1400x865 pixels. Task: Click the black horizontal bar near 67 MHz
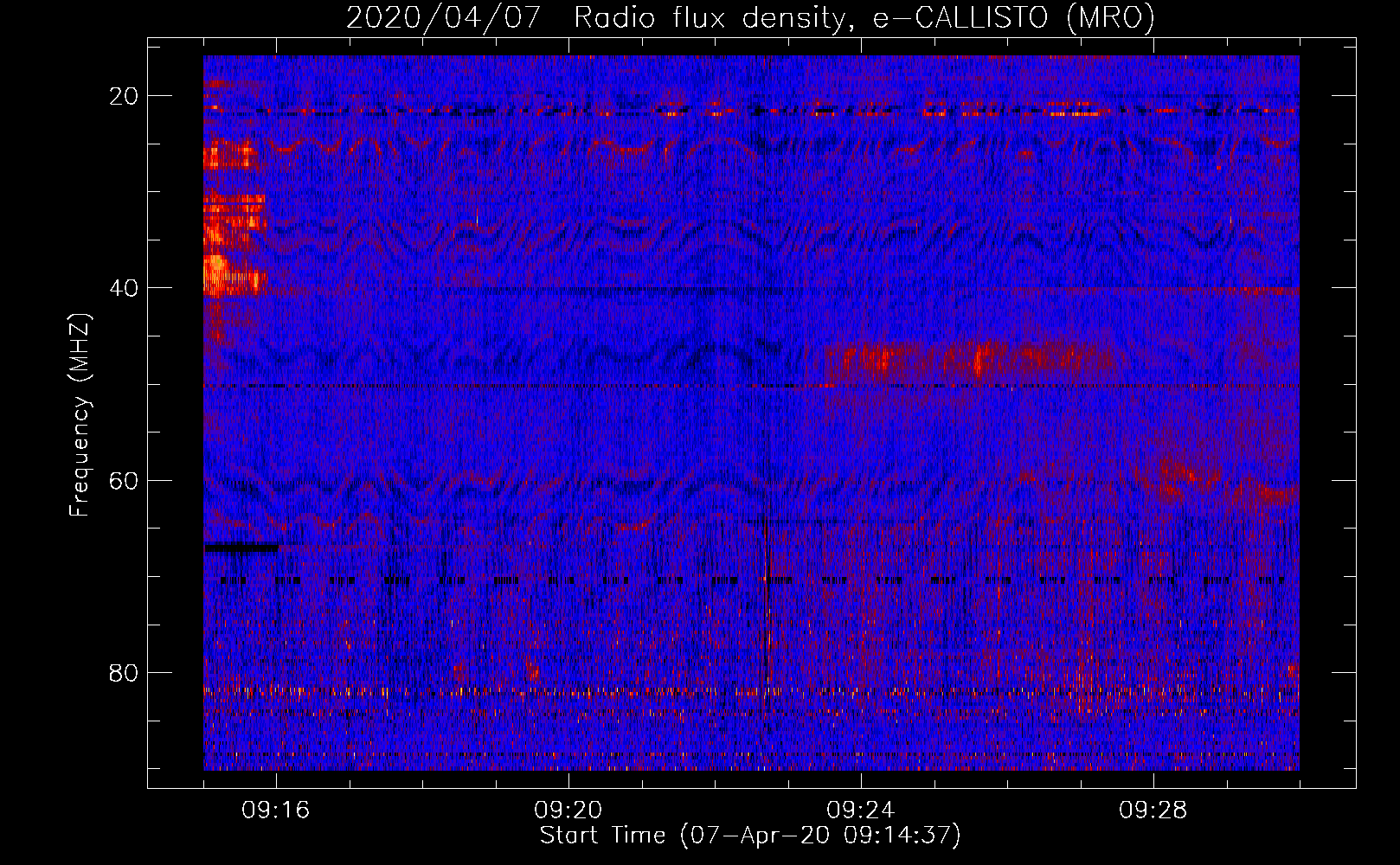[241, 548]
